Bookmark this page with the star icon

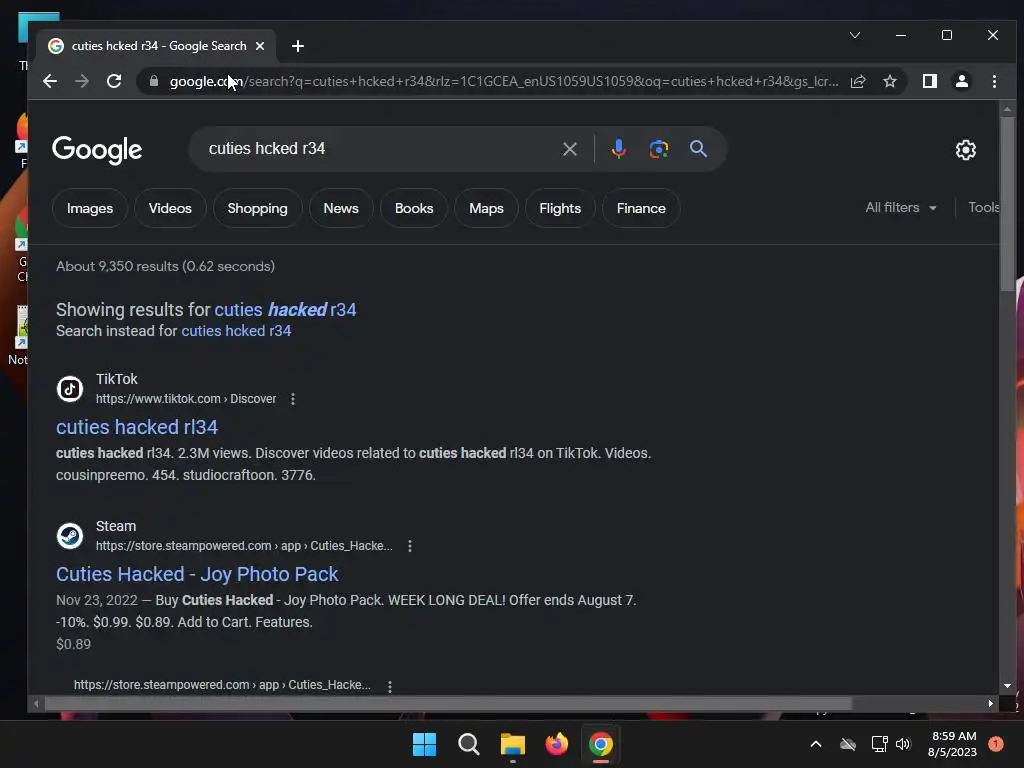click(x=889, y=81)
